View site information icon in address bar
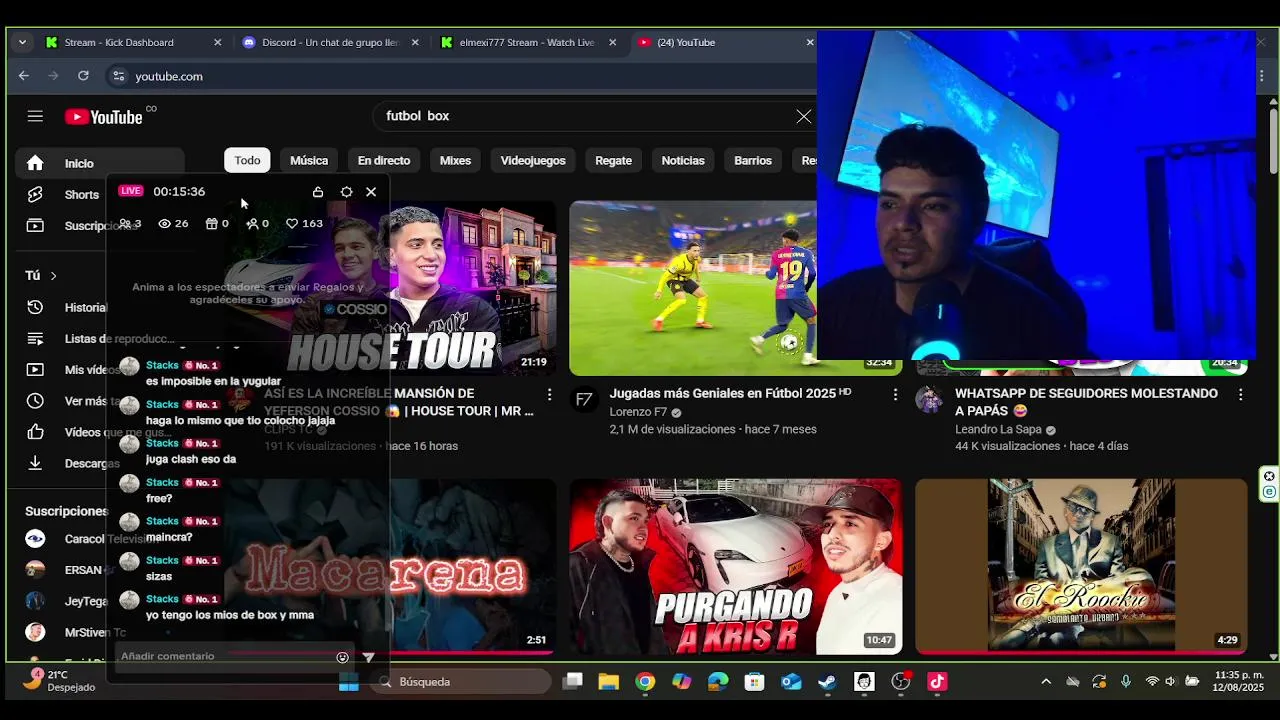Image resolution: width=1280 pixels, height=720 pixels. click(118, 76)
